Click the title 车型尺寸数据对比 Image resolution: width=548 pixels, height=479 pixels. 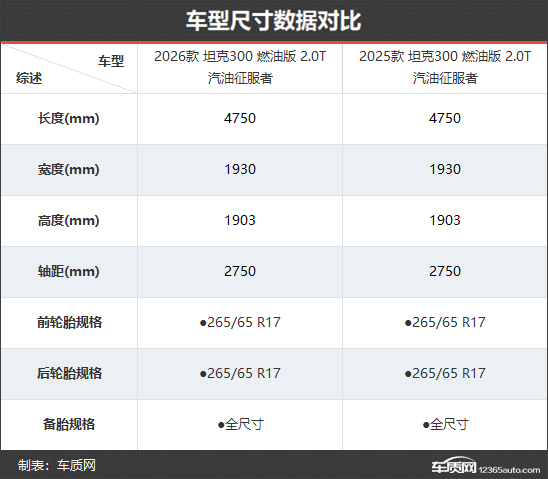click(x=273, y=21)
